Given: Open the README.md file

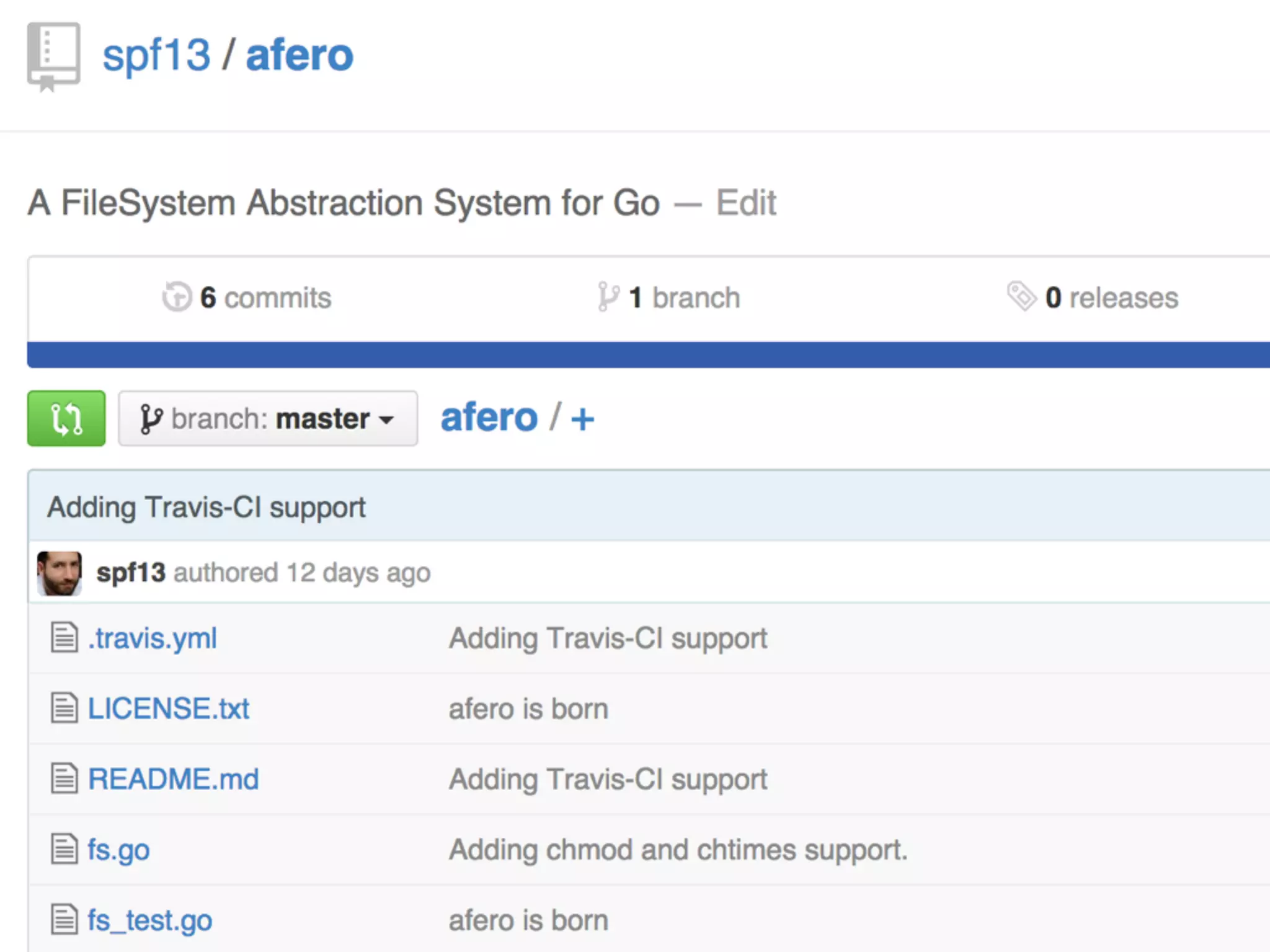Looking at the screenshot, I should (x=173, y=779).
